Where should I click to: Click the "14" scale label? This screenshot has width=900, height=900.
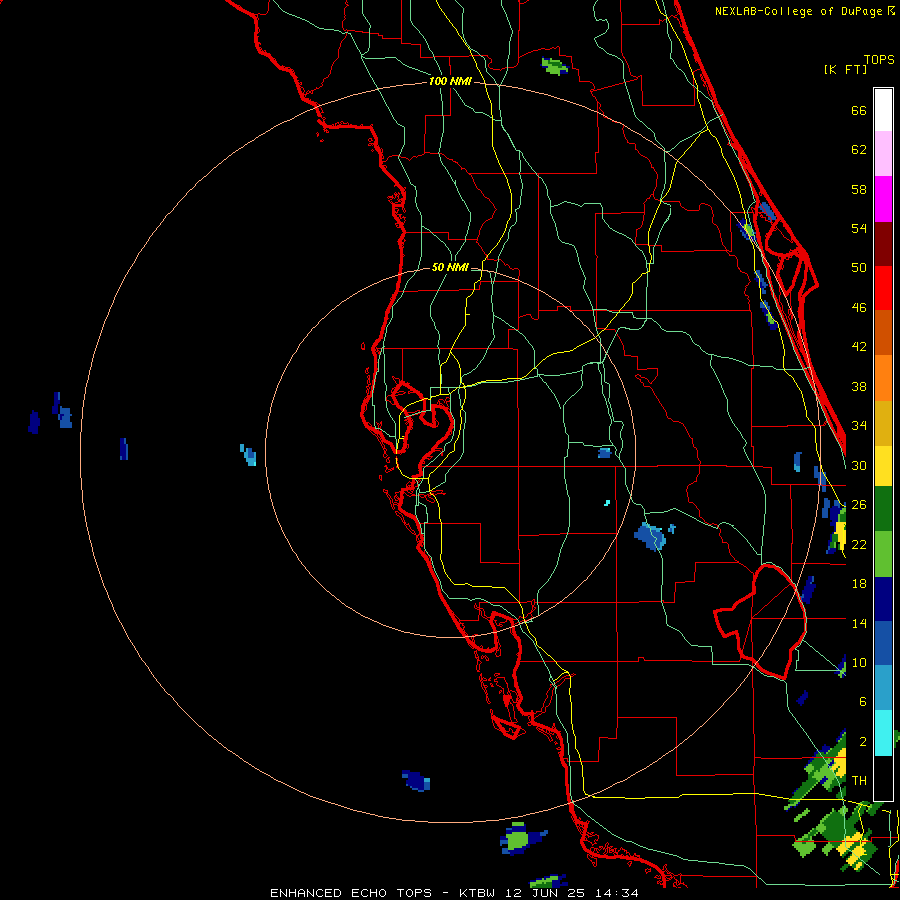click(x=859, y=623)
